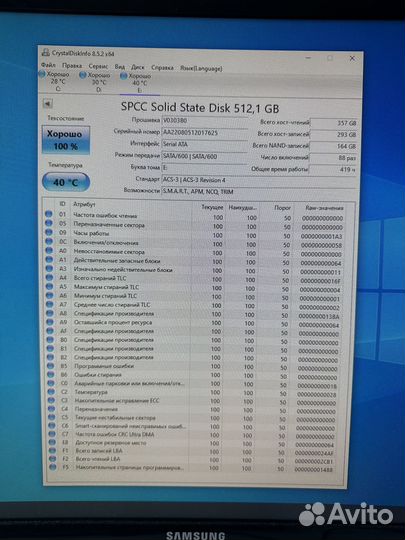The height and width of the screenshot is (540, 405).
Task: Click status icon of Ошибки стирания row
Action: click(51, 374)
